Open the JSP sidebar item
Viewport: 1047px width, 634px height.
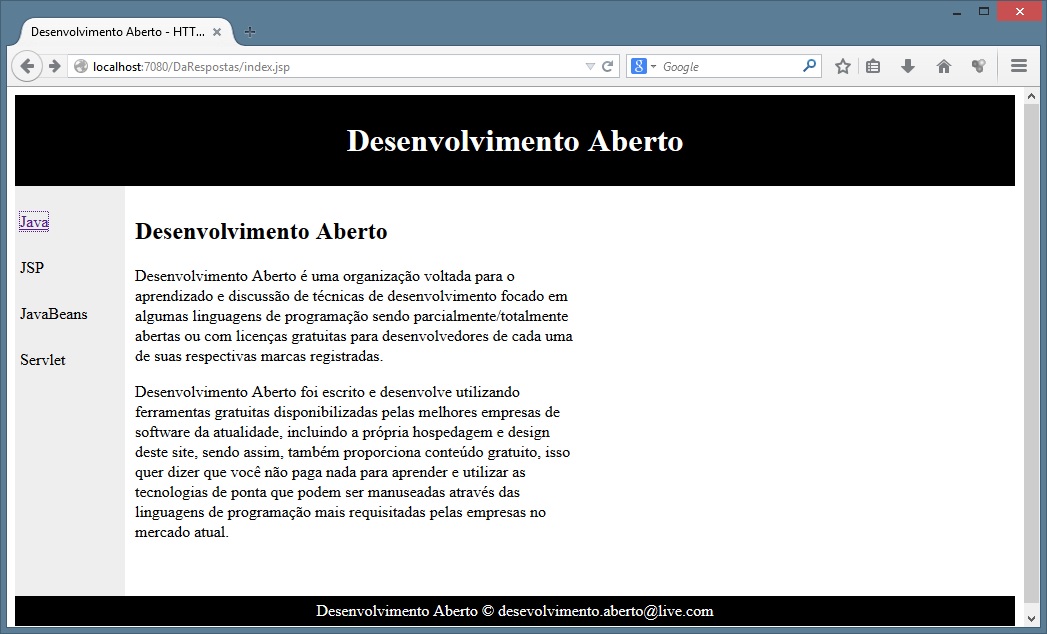(32, 268)
